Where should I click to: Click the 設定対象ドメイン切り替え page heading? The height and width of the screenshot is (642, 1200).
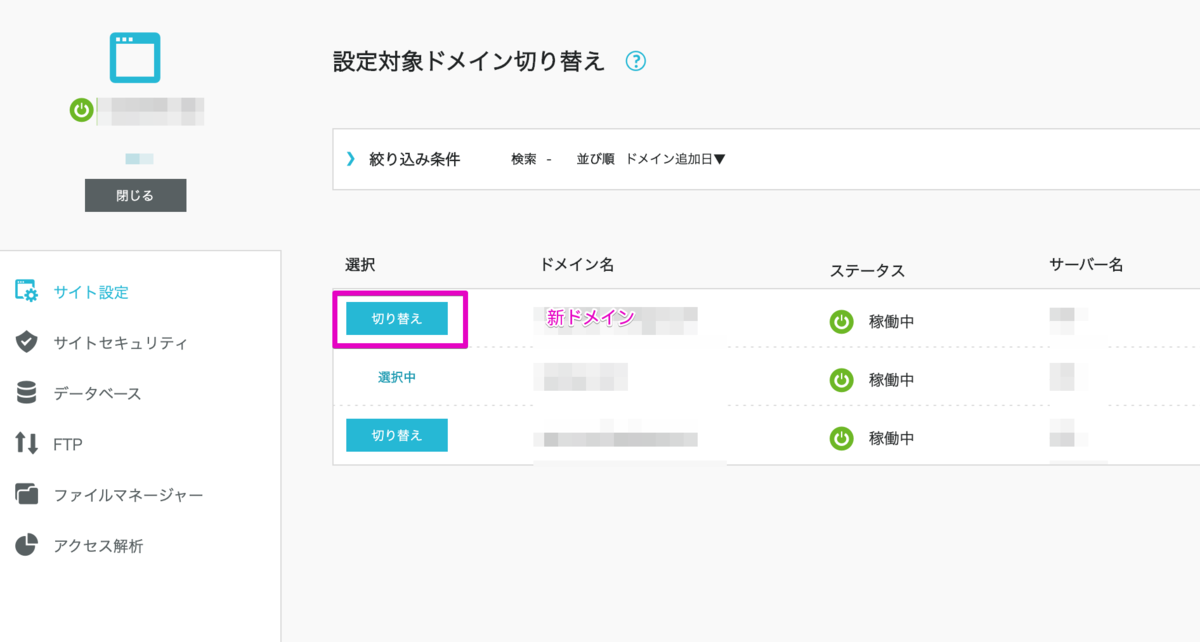click(x=469, y=61)
